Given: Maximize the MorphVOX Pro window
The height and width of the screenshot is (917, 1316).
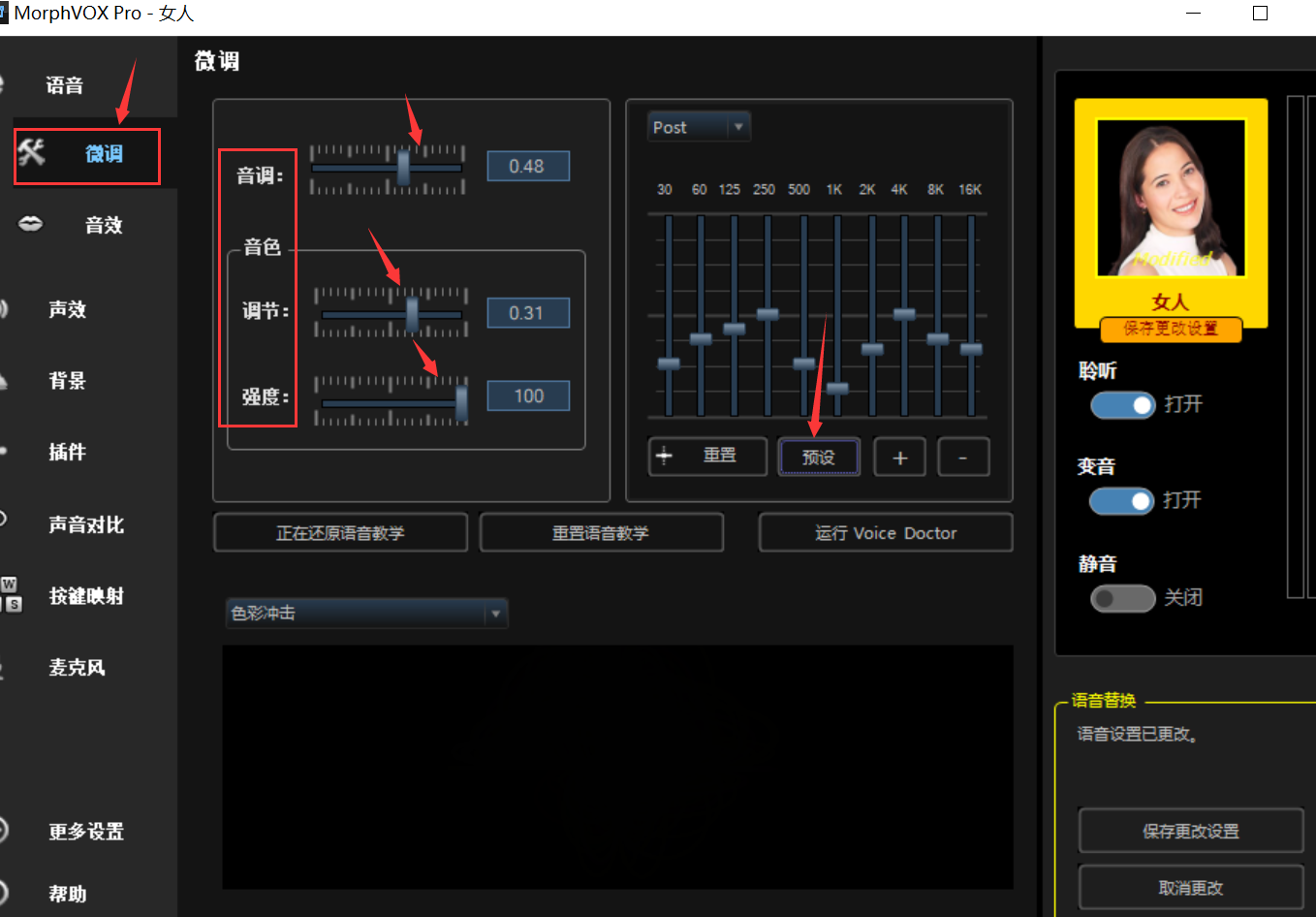Looking at the screenshot, I should pos(1260,14).
